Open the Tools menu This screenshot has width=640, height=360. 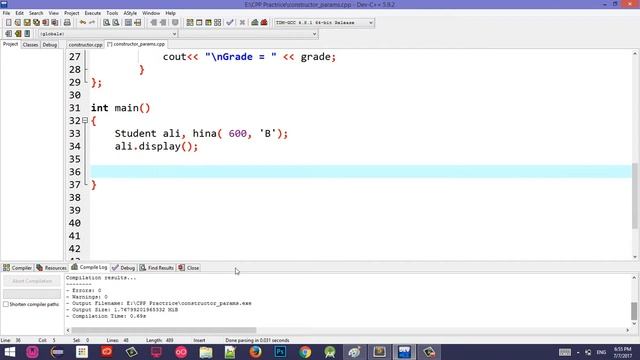[x=112, y=13]
